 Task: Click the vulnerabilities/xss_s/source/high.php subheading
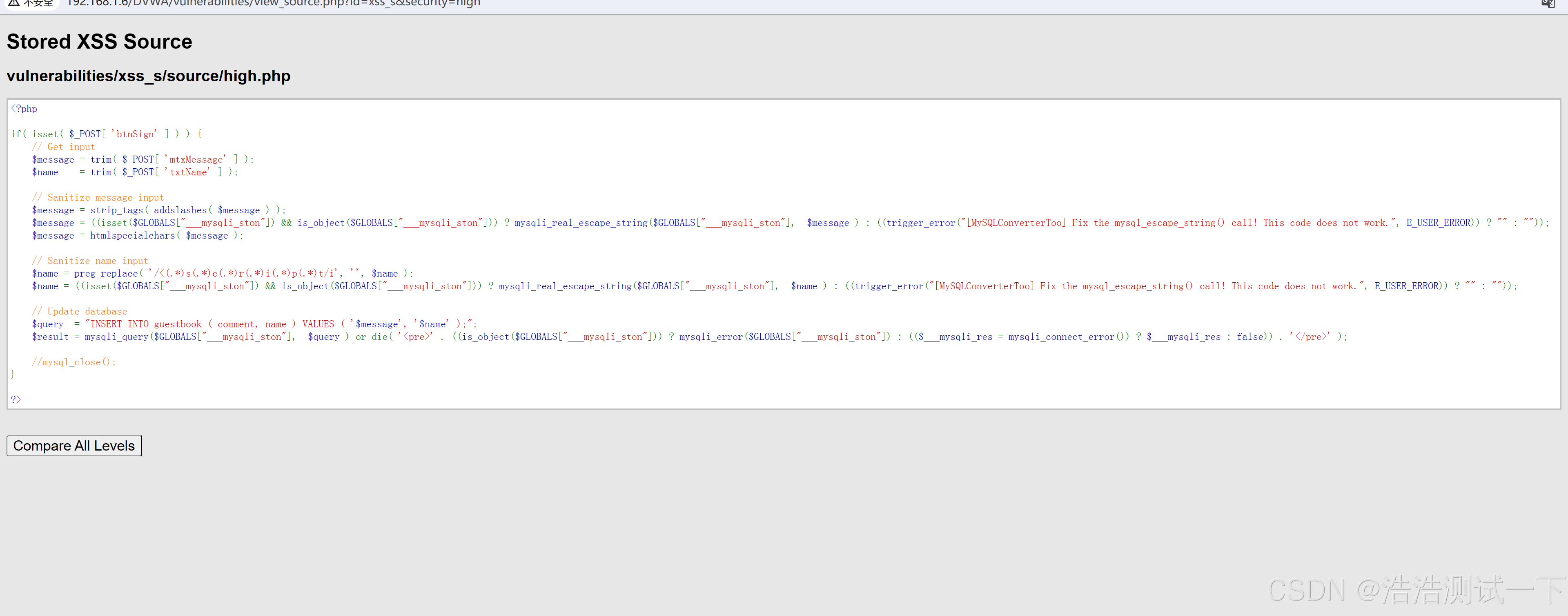coord(149,76)
